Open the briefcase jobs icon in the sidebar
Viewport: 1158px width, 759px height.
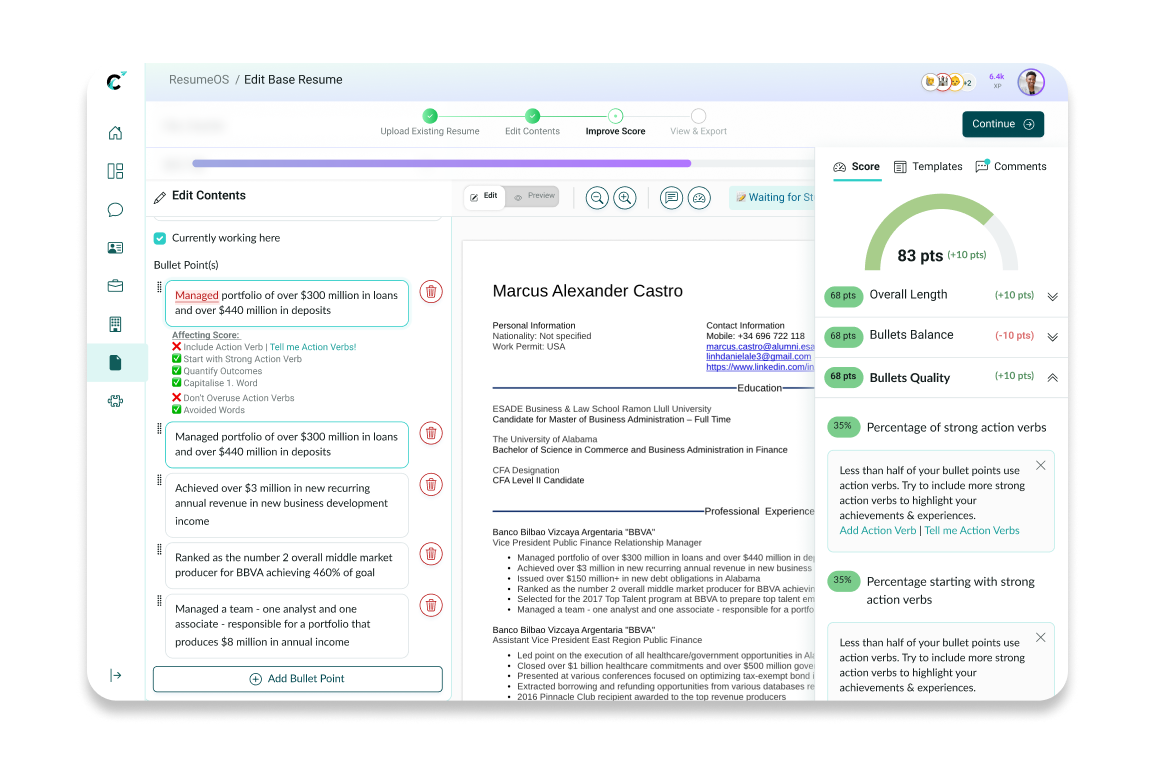(x=115, y=286)
